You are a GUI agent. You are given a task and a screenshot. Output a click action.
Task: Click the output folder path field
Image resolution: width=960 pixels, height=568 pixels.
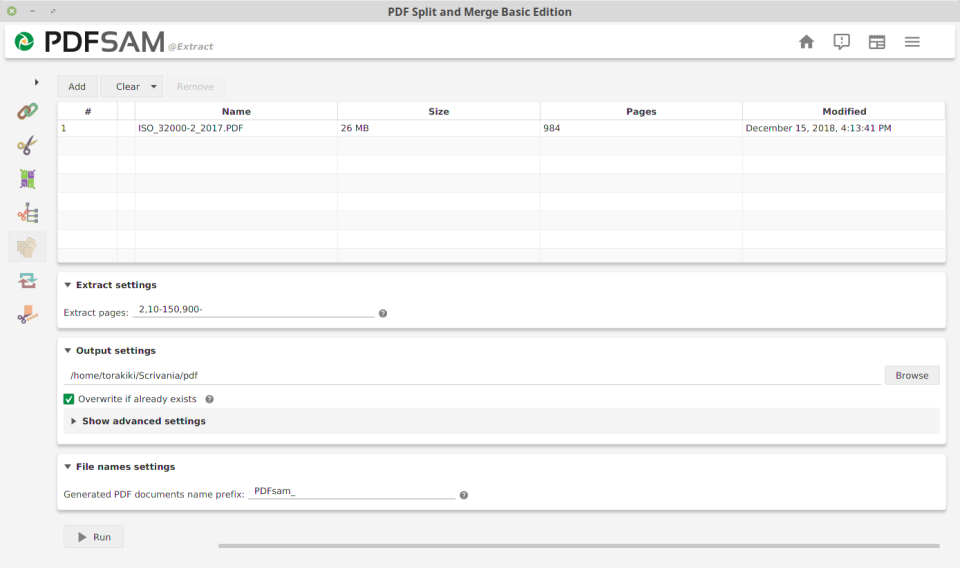tap(472, 375)
